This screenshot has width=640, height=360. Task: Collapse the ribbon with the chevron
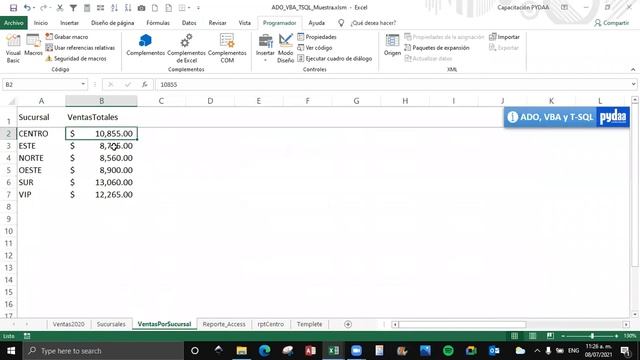(x=633, y=70)
